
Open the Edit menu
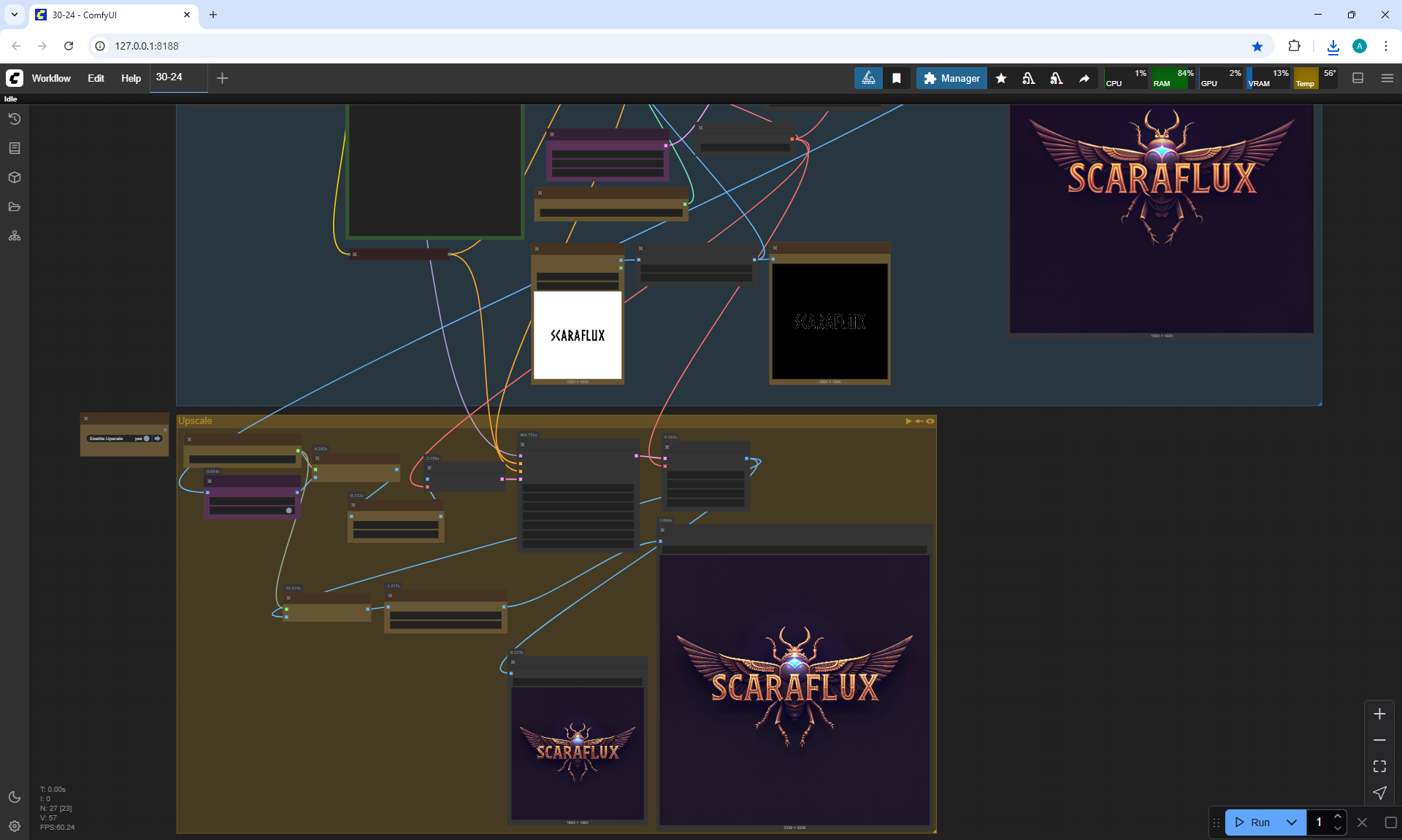(x=96, y=78)
